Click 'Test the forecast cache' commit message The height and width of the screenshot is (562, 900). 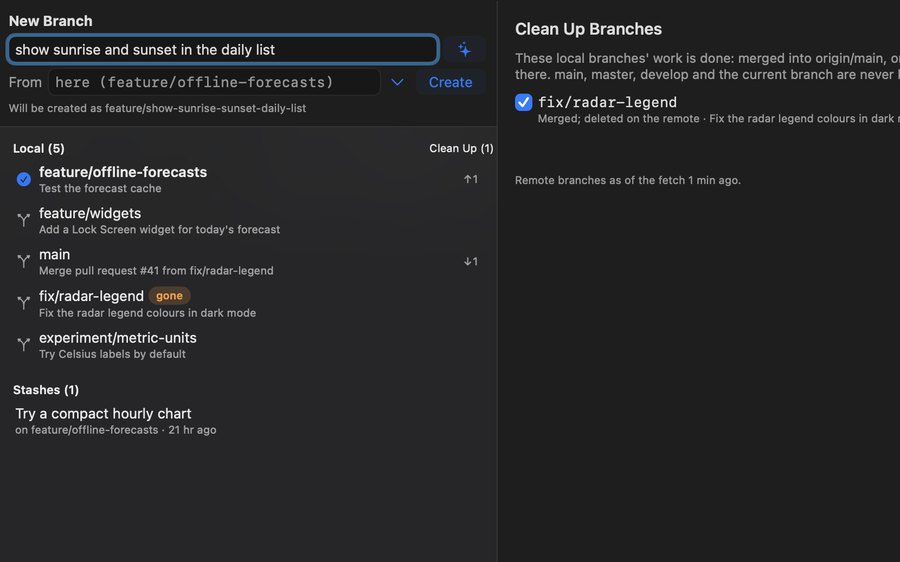point(100,188)
